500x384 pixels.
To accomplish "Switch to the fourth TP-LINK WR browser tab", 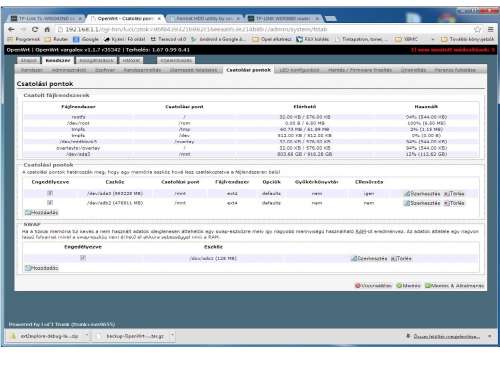I will tap(284, 18).
